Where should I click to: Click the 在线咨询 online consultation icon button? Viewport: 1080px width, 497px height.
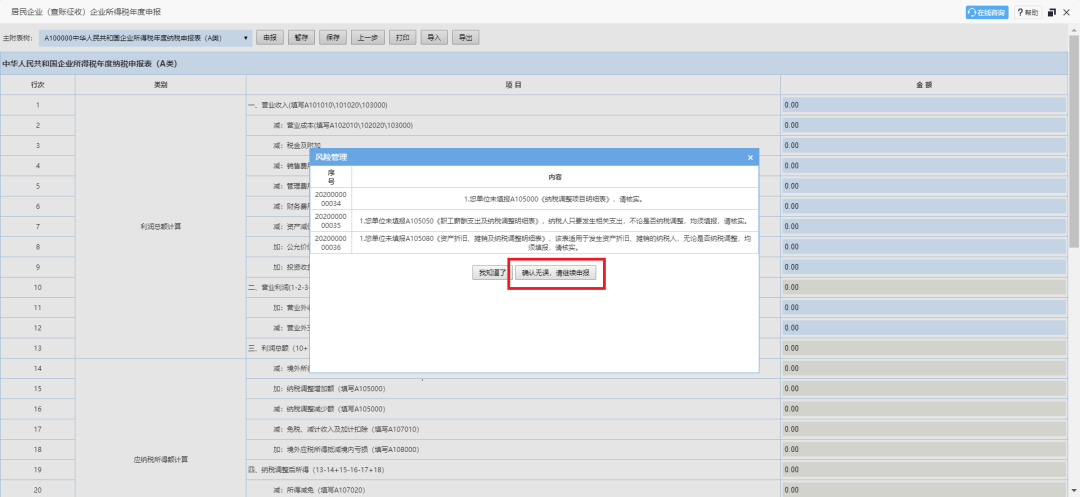[x=986, y=12]
